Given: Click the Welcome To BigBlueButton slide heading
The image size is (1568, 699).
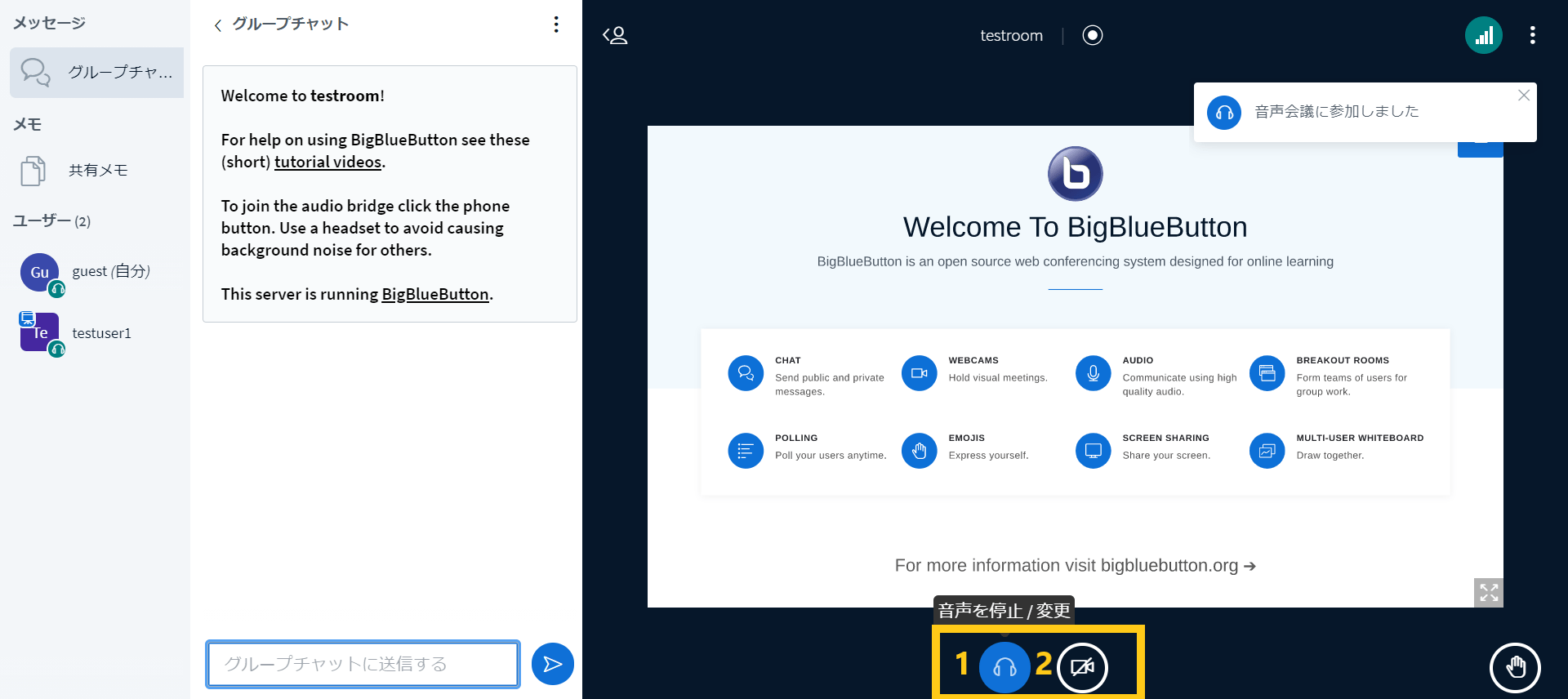Looking at the screenshot, I should [x=1075, y=227].
